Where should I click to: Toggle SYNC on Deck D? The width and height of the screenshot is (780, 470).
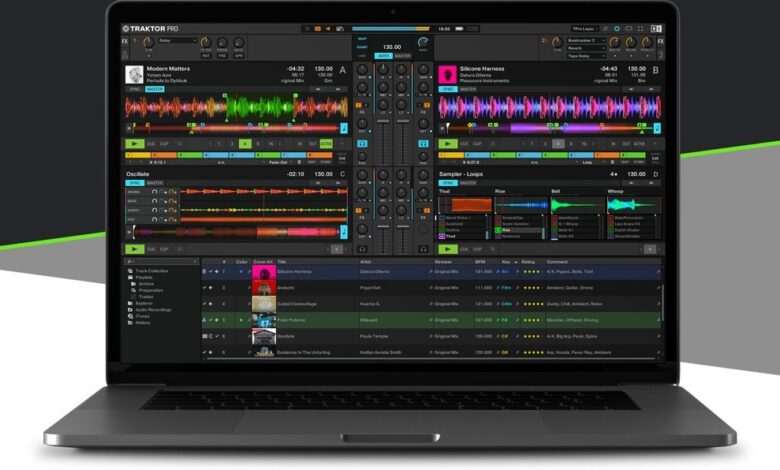[448, 183]
